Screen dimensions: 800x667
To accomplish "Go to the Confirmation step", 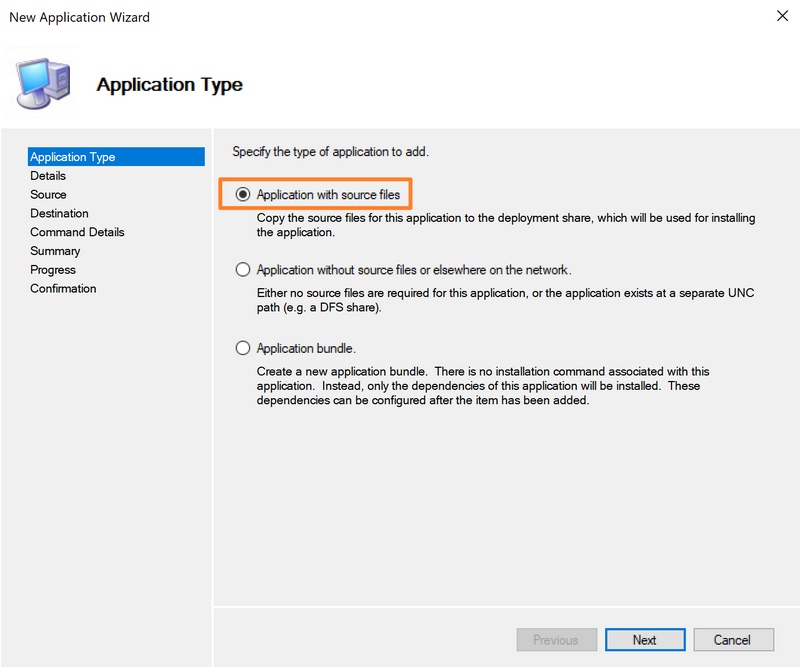I will (63, 289).
